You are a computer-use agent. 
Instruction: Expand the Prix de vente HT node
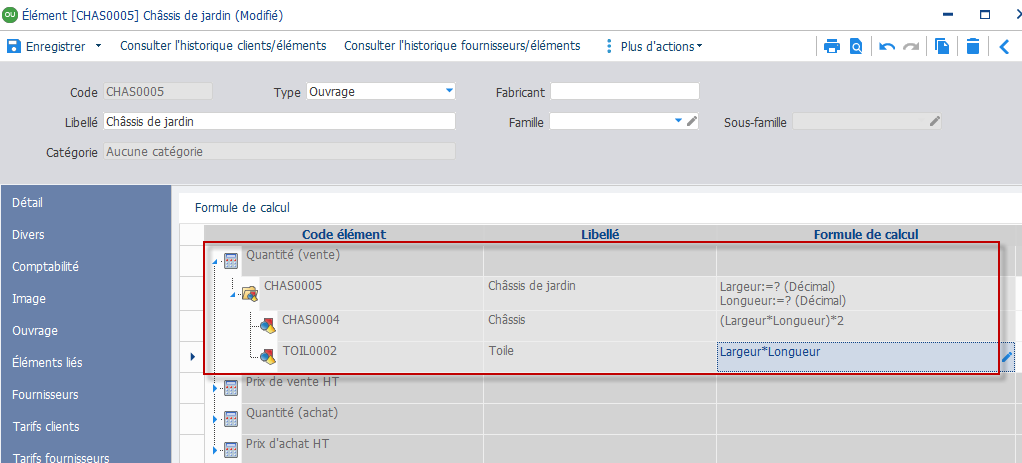tap(214, 388)
